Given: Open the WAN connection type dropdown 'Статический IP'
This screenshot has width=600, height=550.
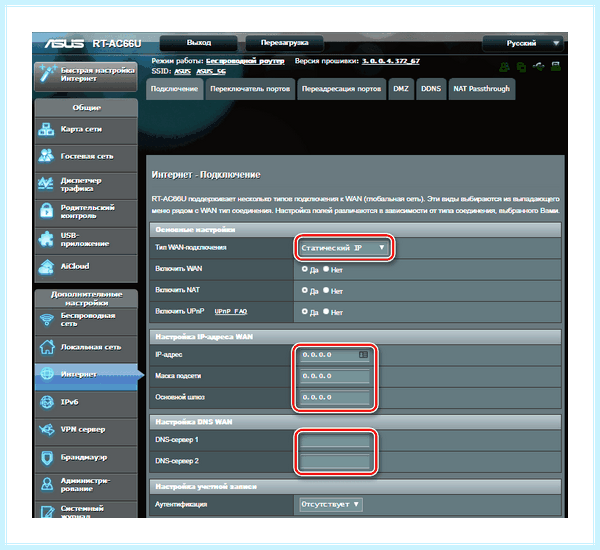Looking at the screenshot, I should pyautogui.click(x=343, y=248).
